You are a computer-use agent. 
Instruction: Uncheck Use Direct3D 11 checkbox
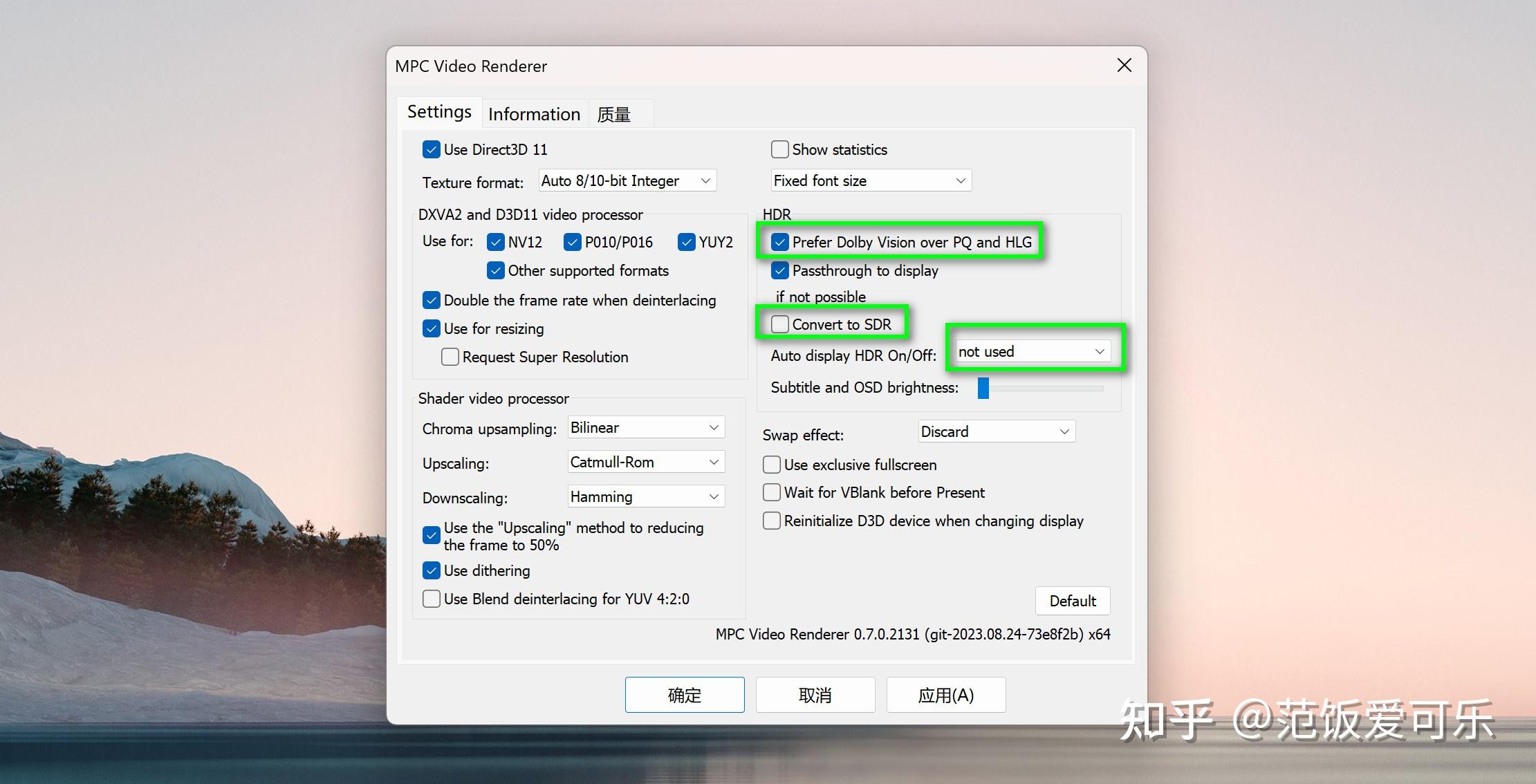tap(432, 149)
